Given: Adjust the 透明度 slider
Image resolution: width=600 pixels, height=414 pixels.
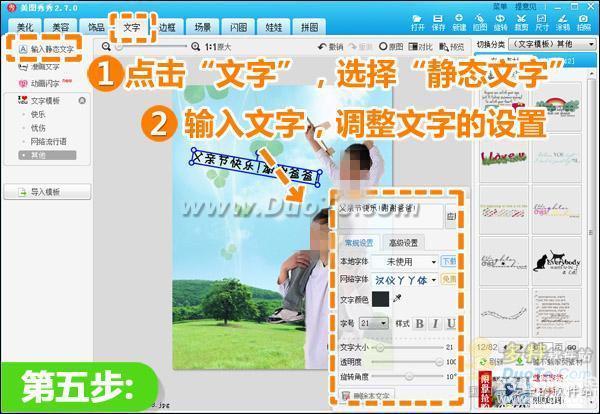Looking at the screenshot, I should pos(407,362).
